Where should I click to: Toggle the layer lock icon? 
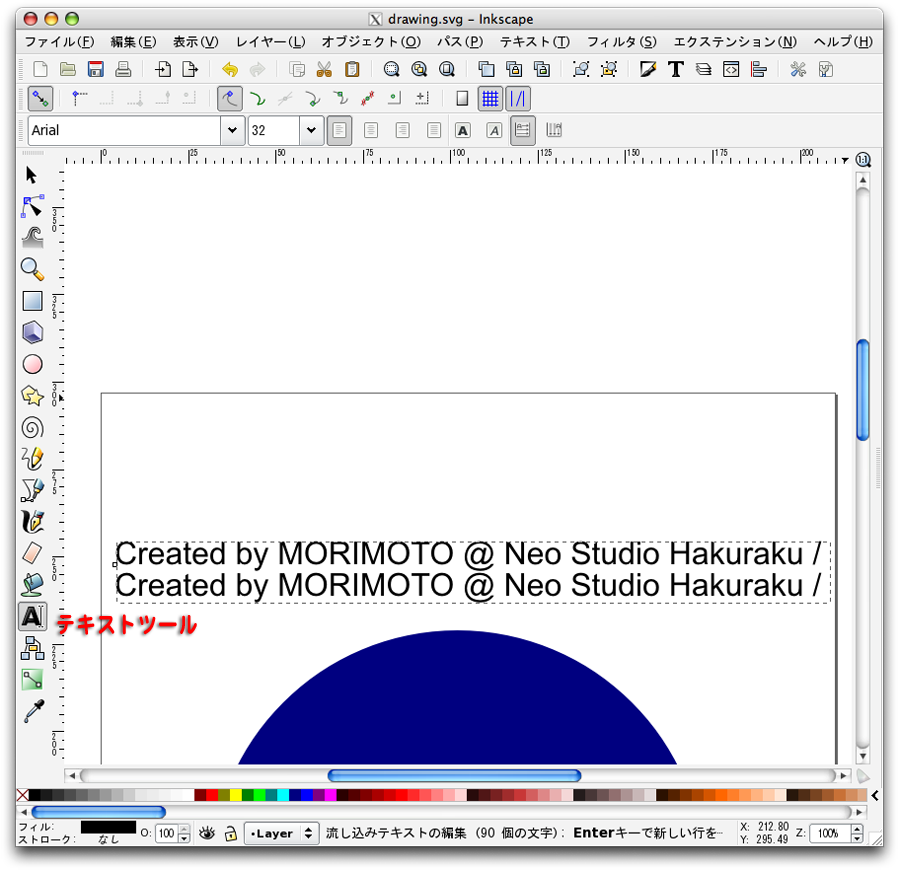tap(230, 833)
